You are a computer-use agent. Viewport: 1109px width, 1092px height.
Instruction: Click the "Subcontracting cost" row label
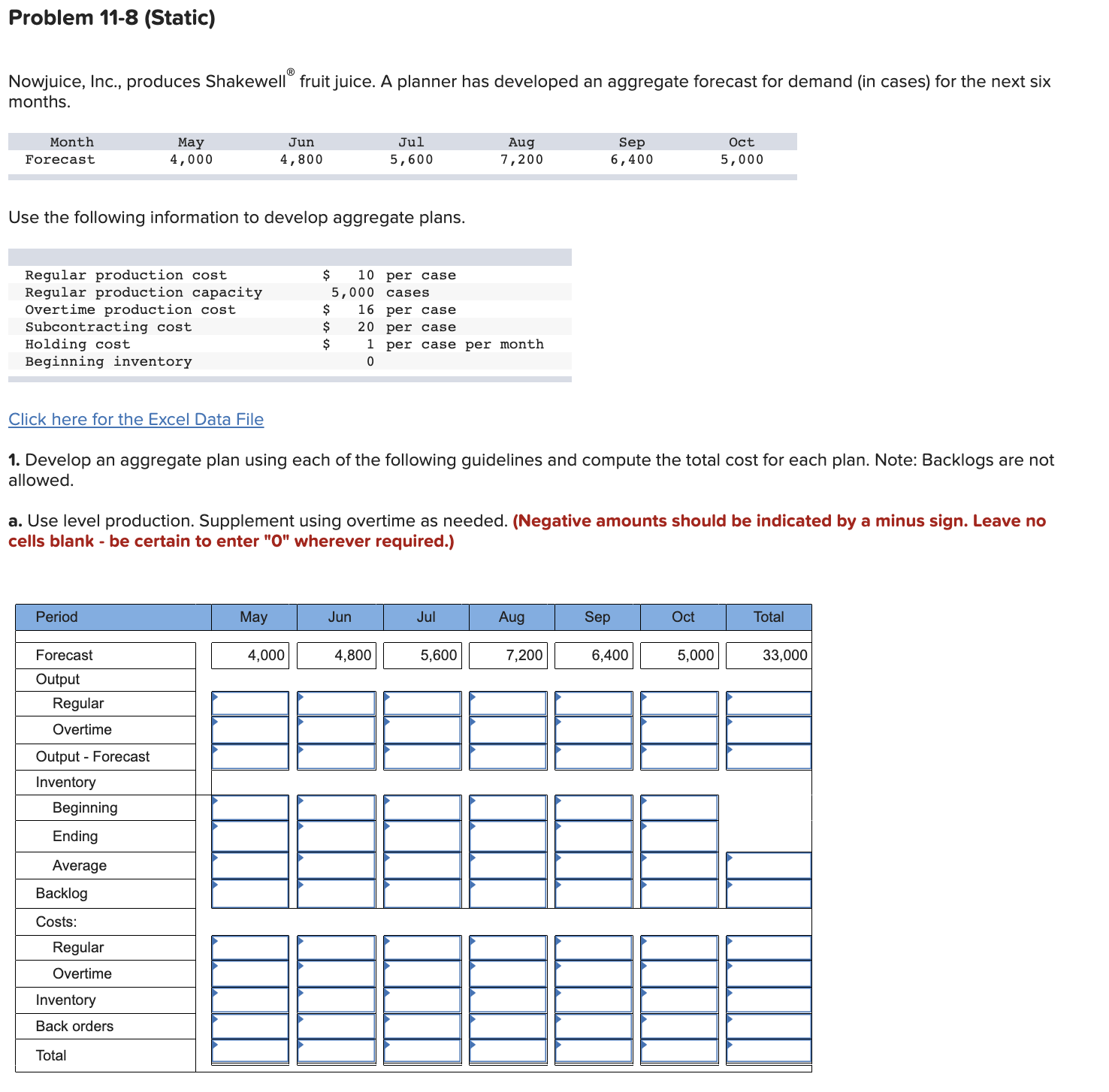click(108, 327)
